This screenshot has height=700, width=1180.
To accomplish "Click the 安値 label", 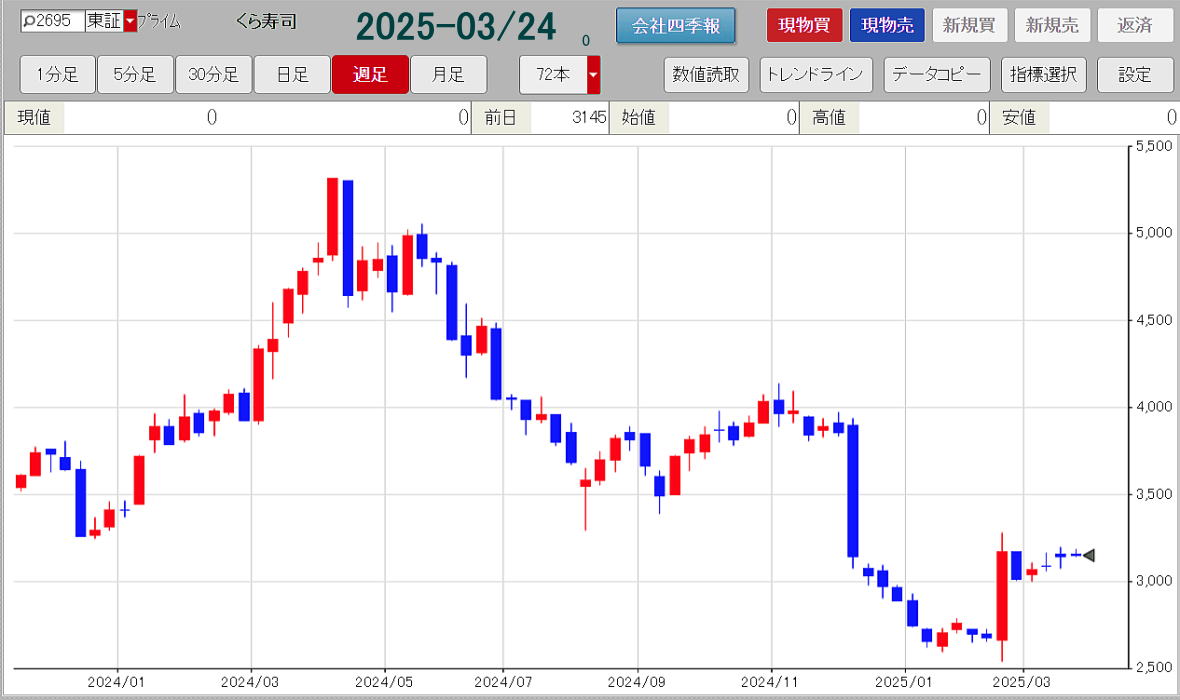I will pos(1020,117).
